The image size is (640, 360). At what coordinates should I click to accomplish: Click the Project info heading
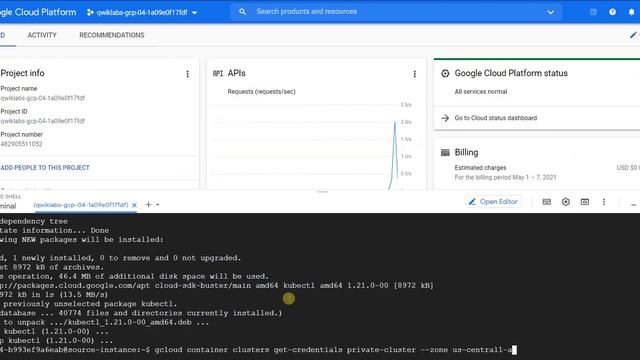(22, 73)
